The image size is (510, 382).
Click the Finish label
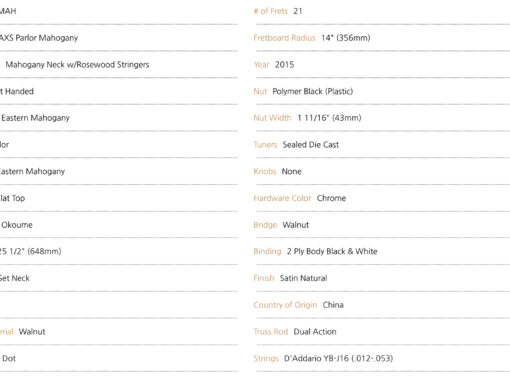pos(264,278)
